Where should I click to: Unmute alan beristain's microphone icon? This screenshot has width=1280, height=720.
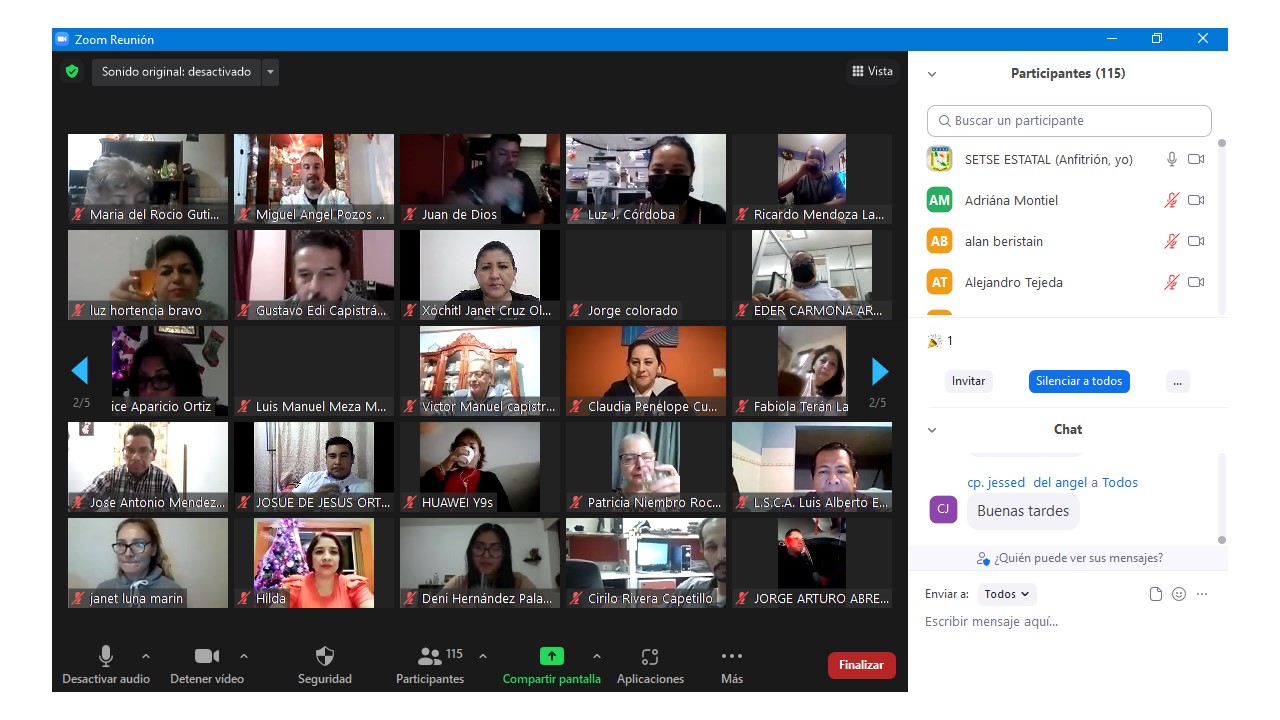point(1172,241)
